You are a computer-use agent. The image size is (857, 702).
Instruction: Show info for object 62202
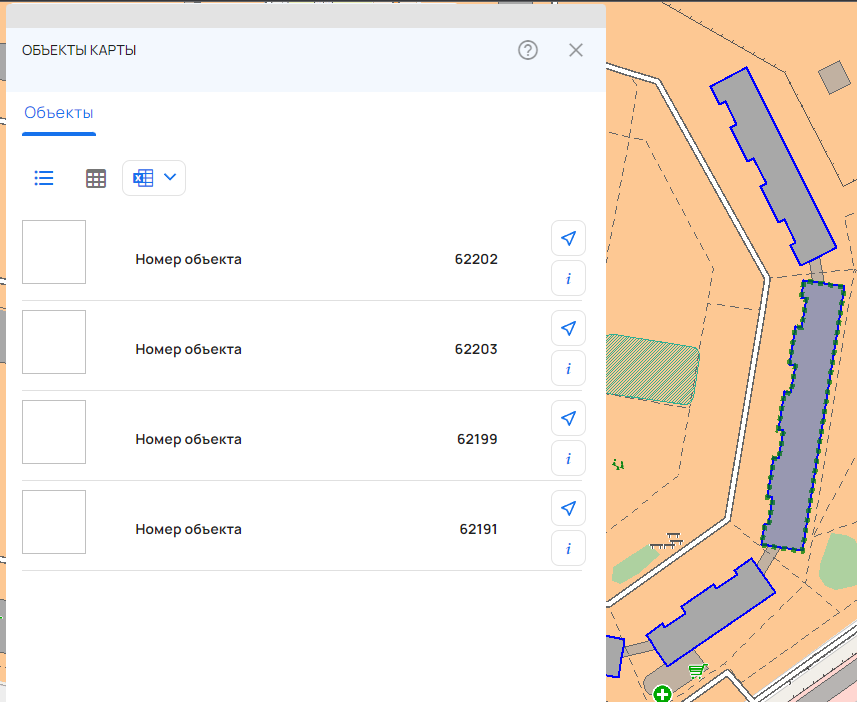pyautogui.click(x=568, y=279)
